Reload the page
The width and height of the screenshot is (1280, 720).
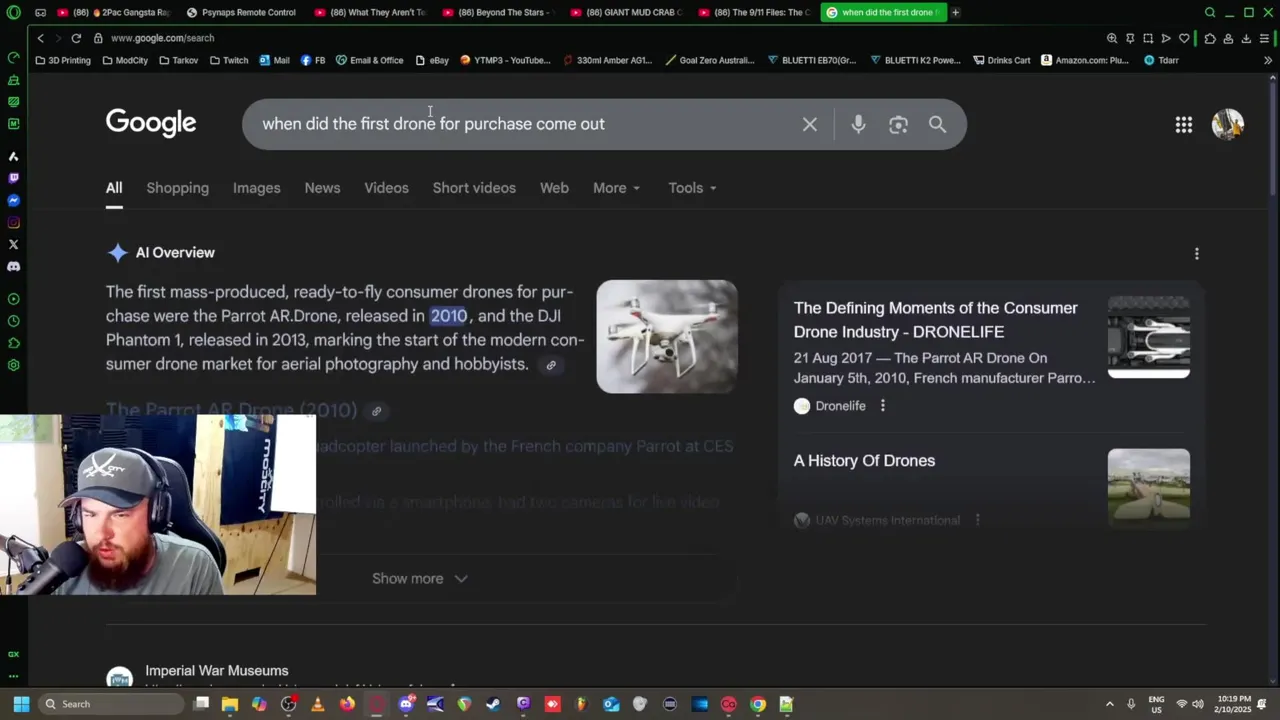pos(75,38)
